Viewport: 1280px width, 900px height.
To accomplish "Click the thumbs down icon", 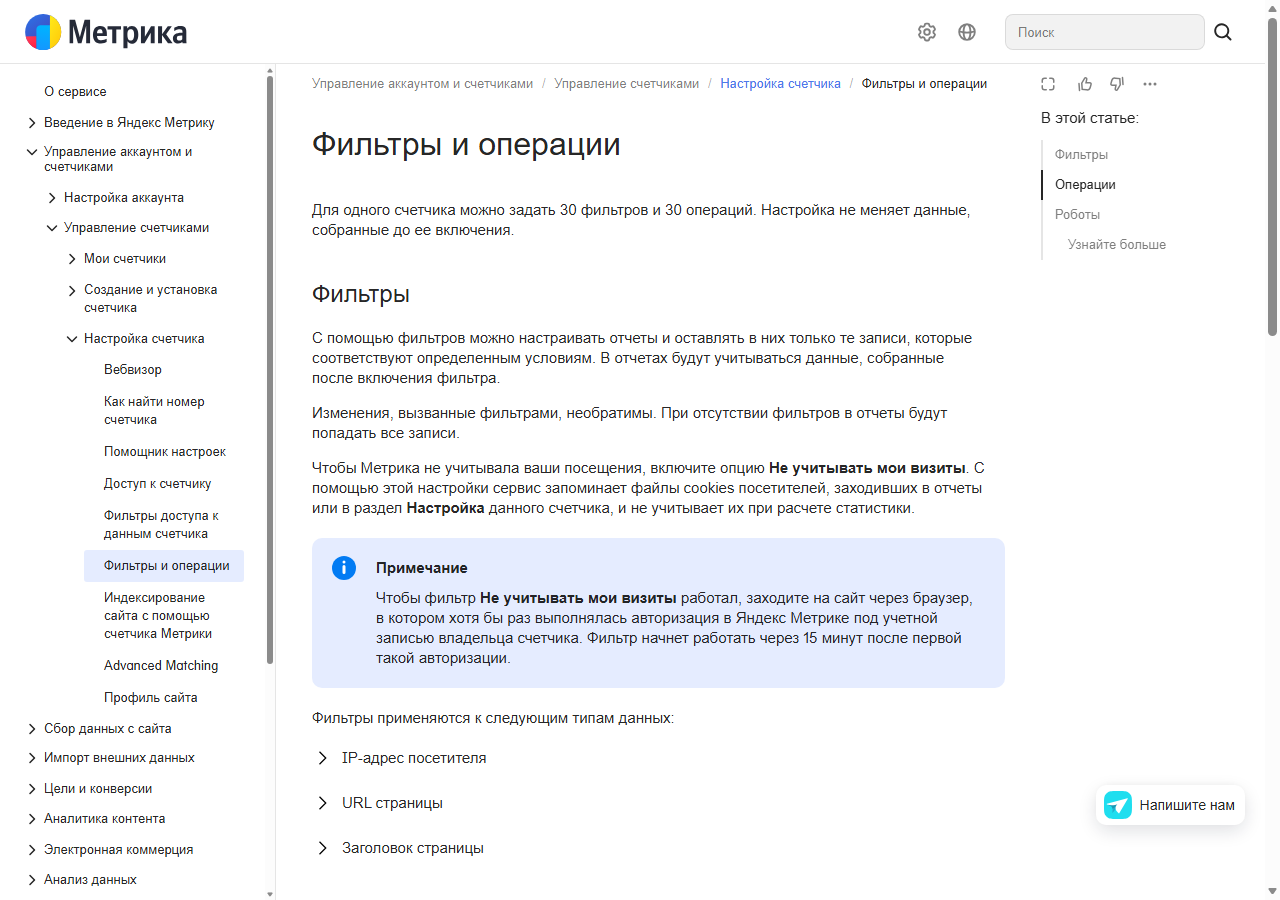I will coord(1117,84).
